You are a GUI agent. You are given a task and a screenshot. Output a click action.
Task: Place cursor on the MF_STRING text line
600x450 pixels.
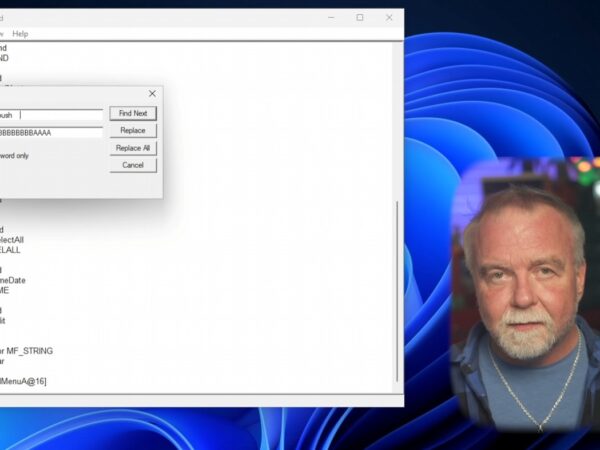(26, 351)
